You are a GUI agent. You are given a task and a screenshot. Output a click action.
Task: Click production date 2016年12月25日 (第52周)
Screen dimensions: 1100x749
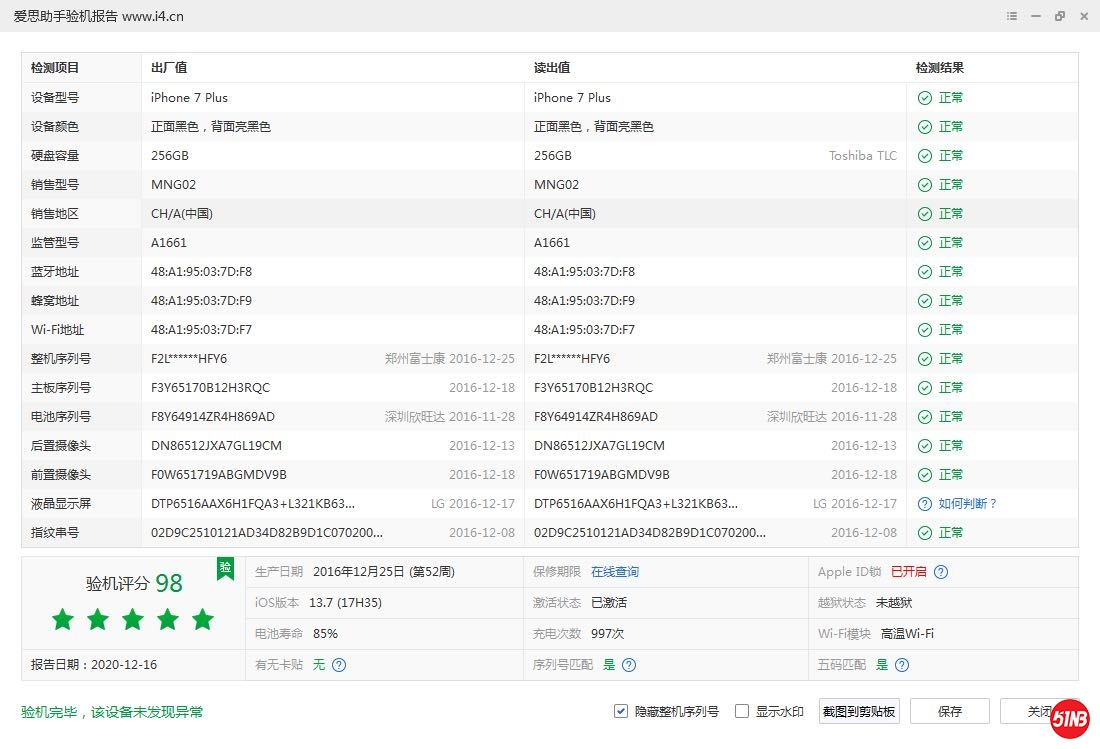click(x=384, y=572)
